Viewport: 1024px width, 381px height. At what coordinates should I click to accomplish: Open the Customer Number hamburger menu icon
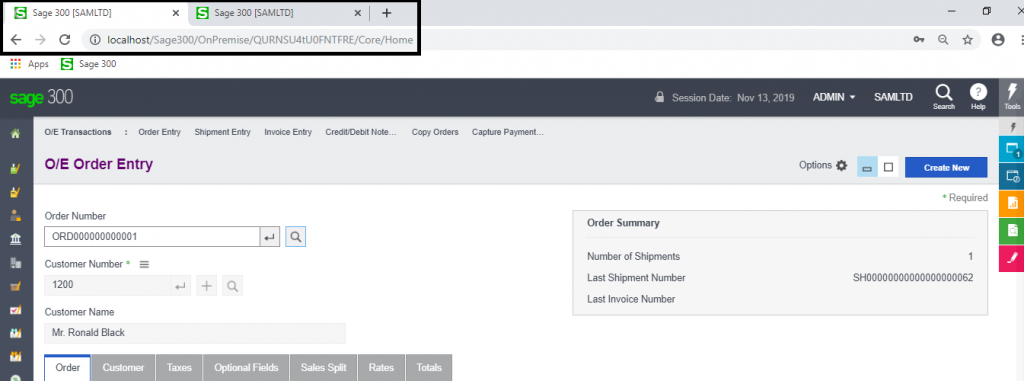click(144, 265)
